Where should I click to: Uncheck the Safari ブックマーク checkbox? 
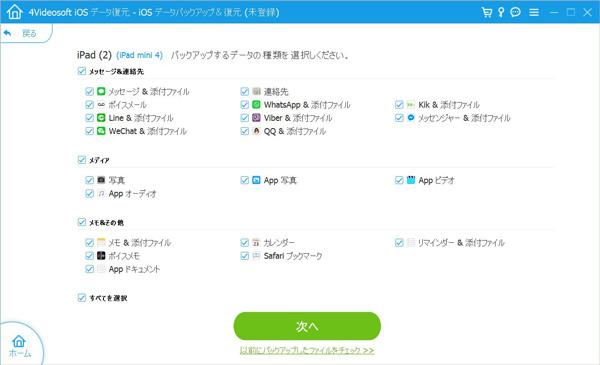click(245, 256)
